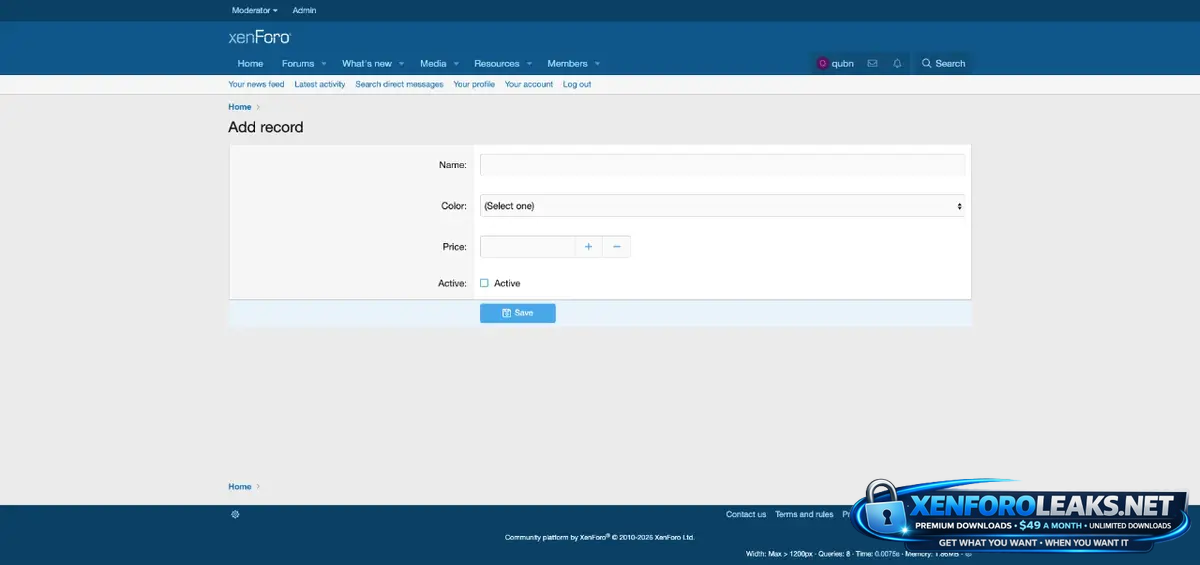
Task: Expand the Forums navigation arrow
Action: (x=324, y=64)
